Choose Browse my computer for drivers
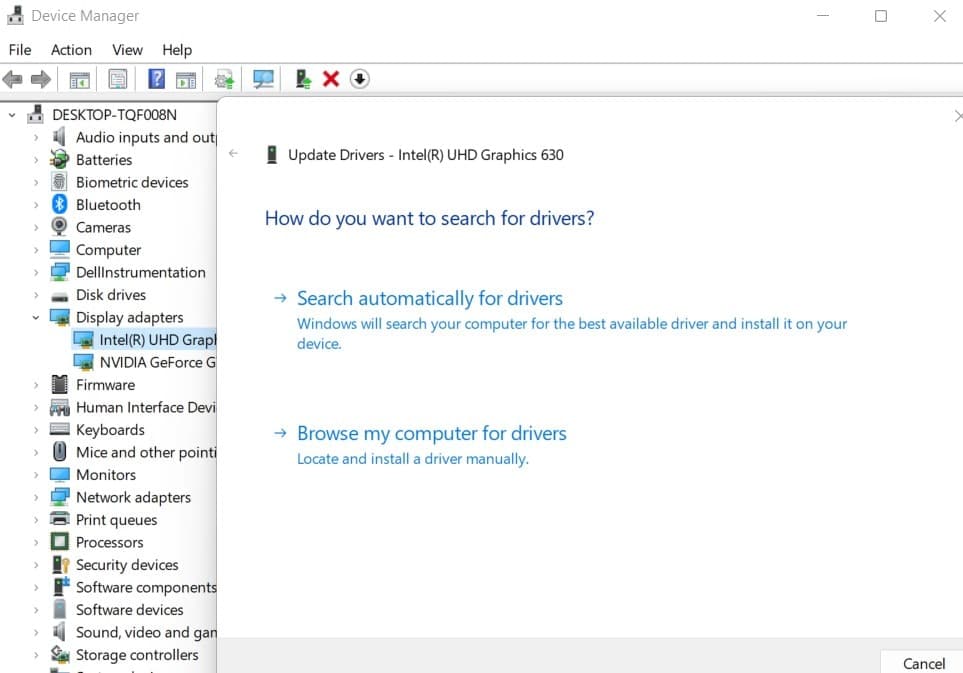Viewport: 963px width, 673px height. [432, 433]
